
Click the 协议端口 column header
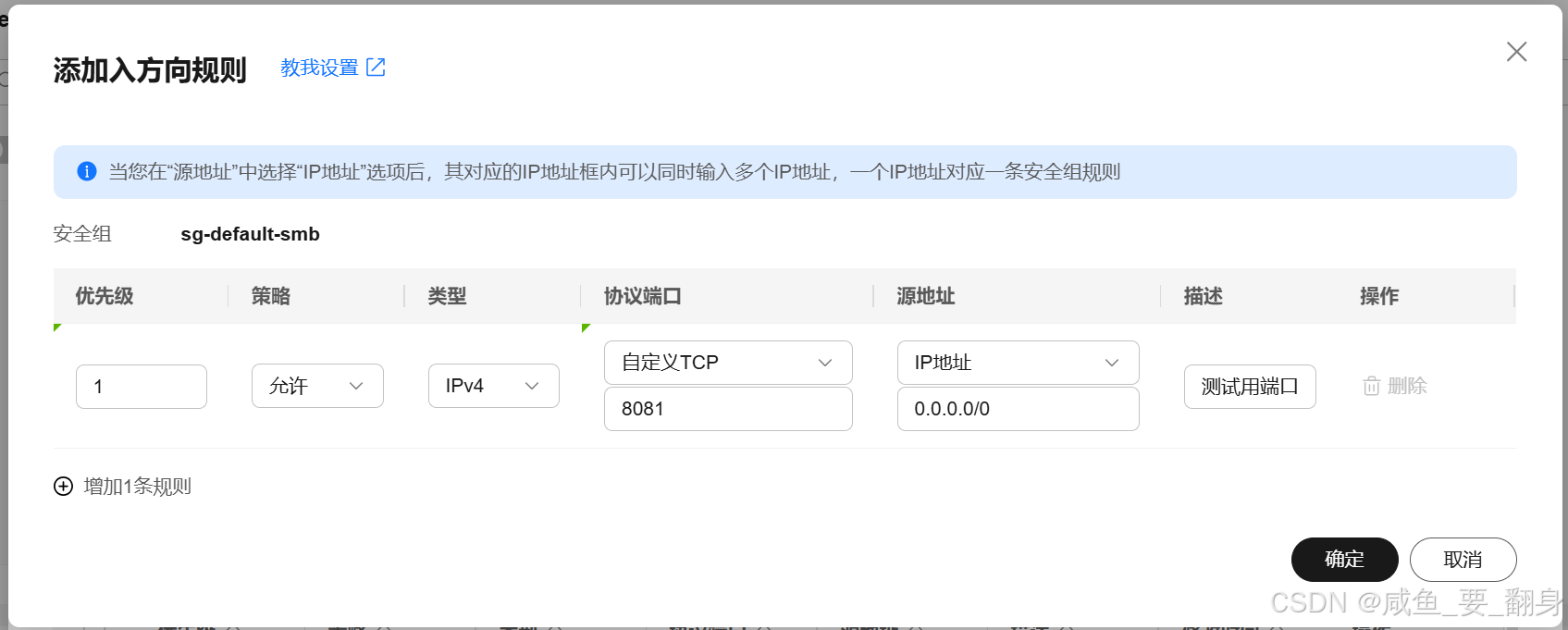click(x=643, y=296)
